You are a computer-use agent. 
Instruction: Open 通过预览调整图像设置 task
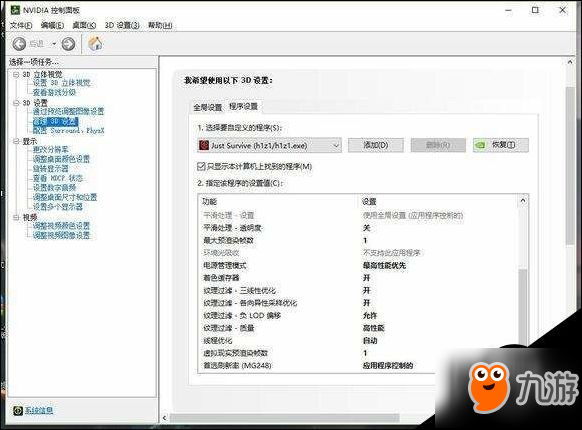point(68,111)
